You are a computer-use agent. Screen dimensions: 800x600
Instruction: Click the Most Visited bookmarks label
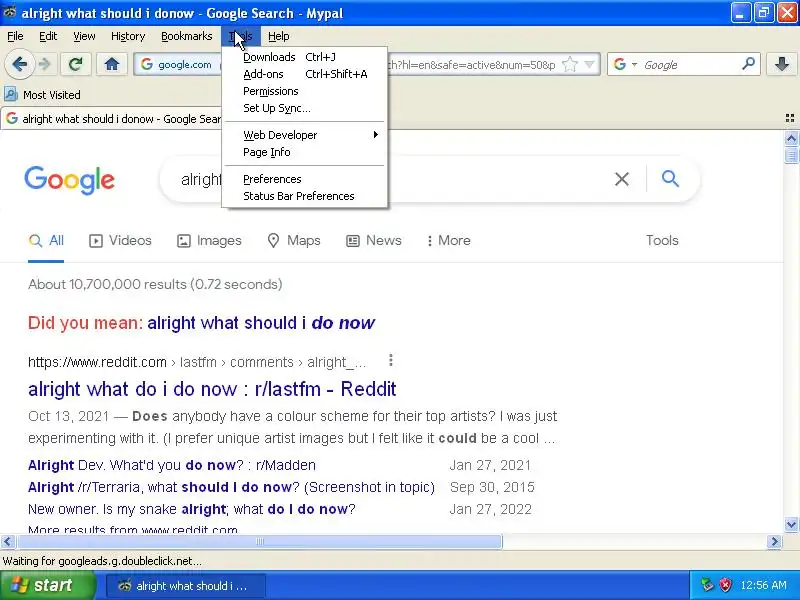point(52,95)
